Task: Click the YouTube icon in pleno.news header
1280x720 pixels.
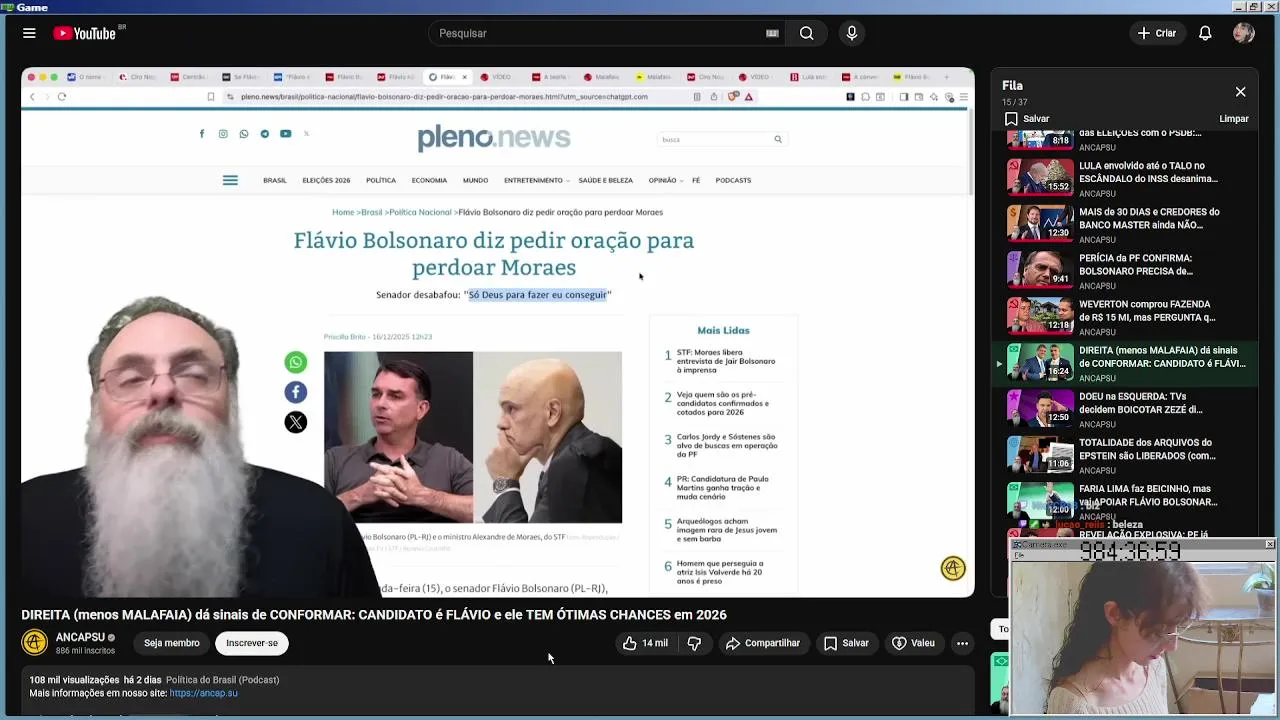Action: 285,134
